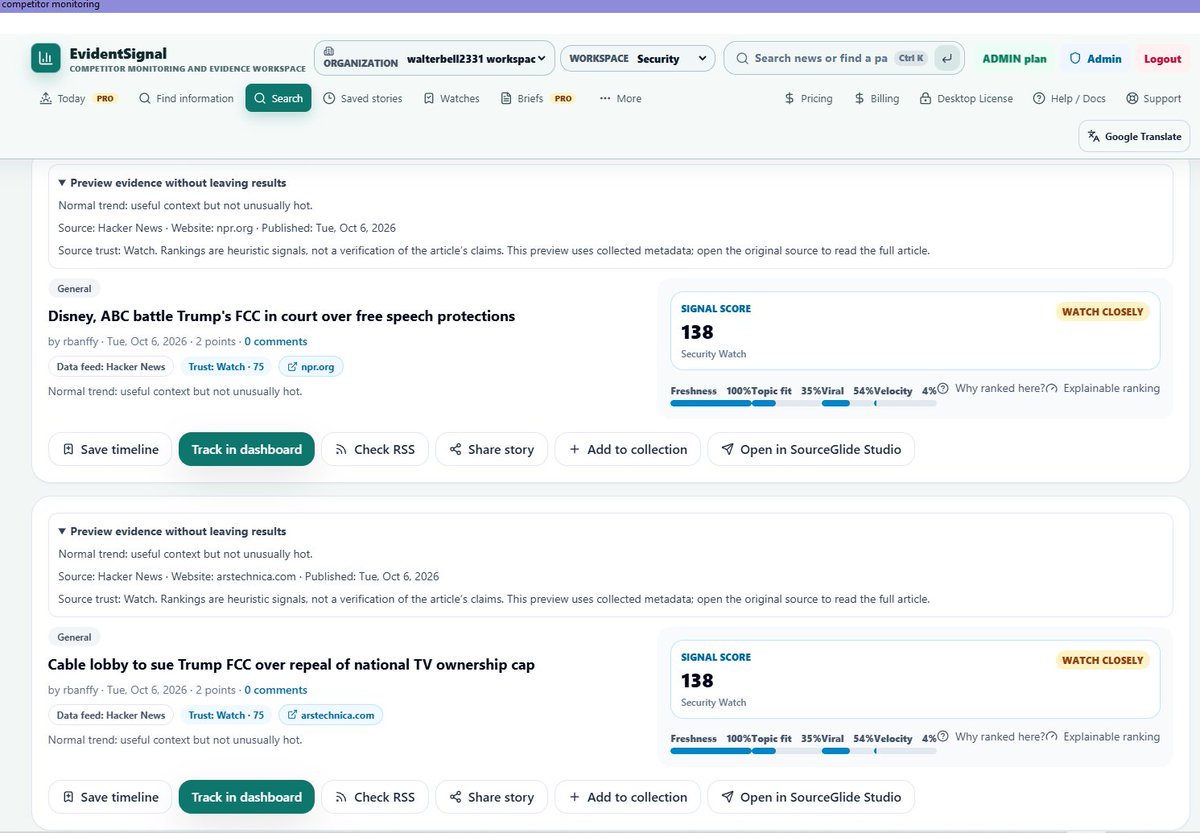Image resolution: width=1200 pixels, height=833 pixels.
Task: Save timeline for Cable lobby story
Action: pos(110,797)
